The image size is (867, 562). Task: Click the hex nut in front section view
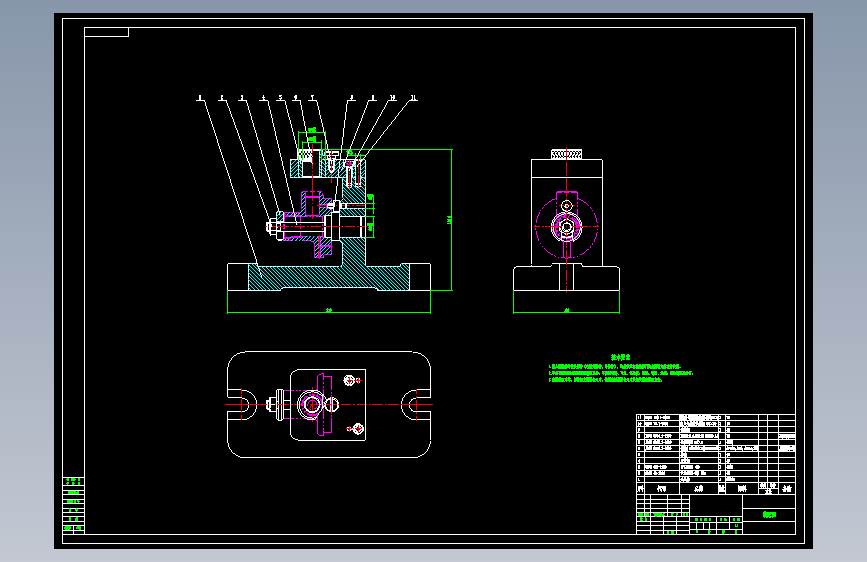(271, 226)
